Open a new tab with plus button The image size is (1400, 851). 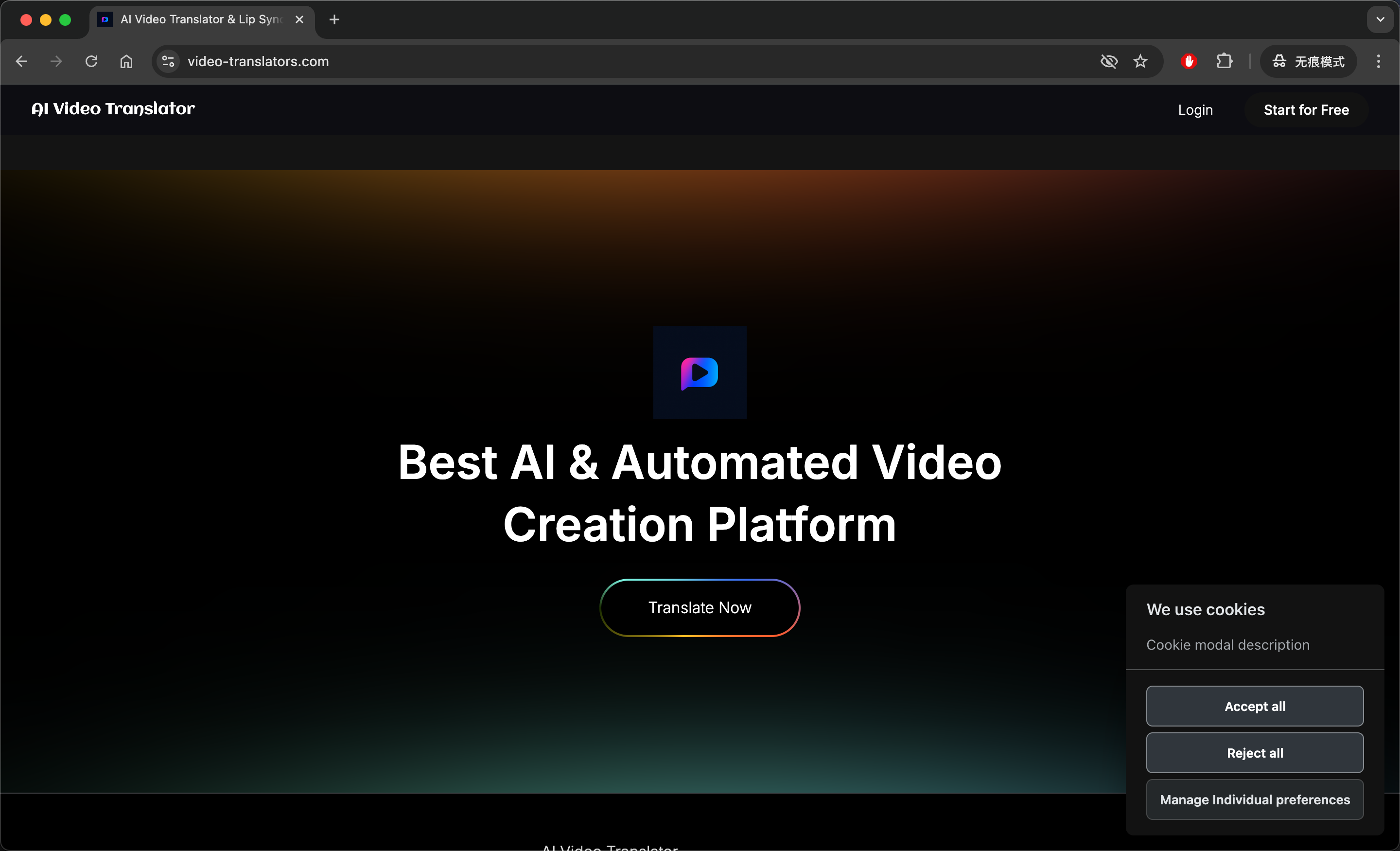coord(334,19)
